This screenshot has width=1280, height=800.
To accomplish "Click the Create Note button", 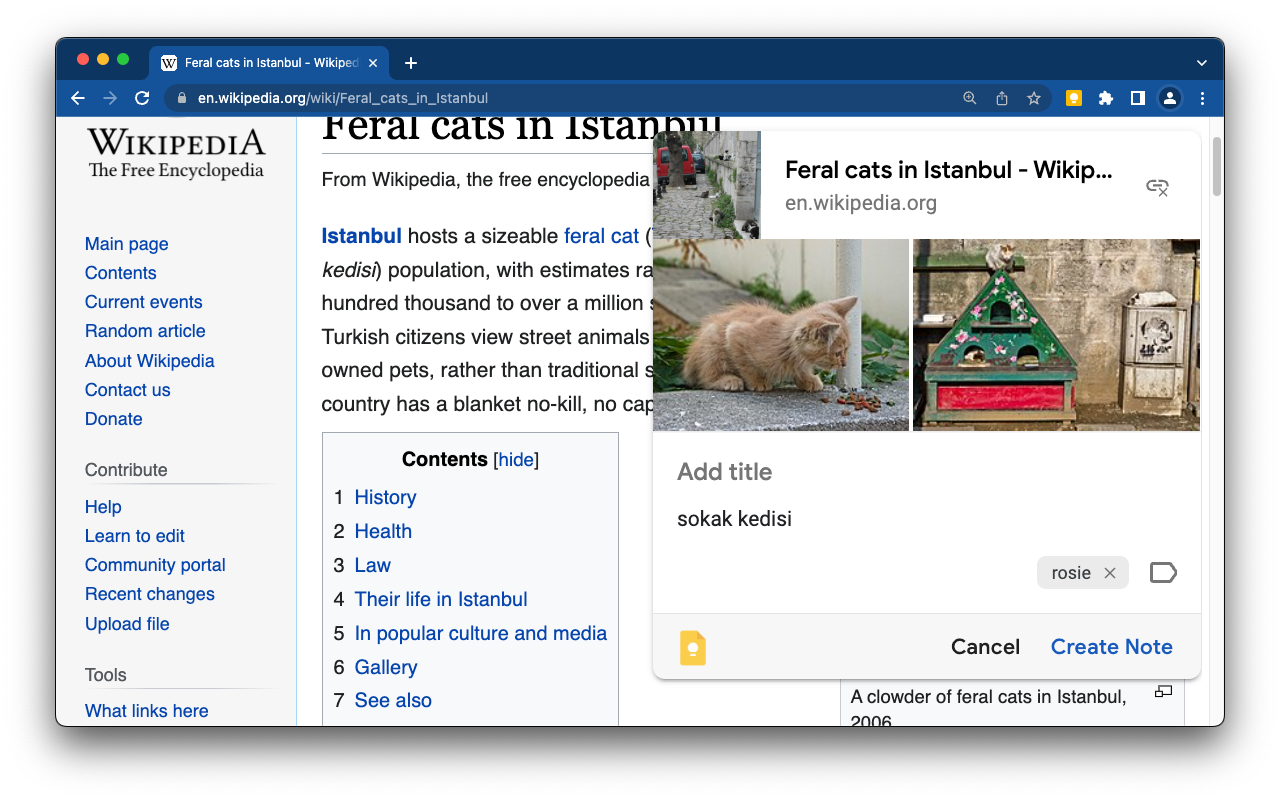I will (x=1111, y=647).
